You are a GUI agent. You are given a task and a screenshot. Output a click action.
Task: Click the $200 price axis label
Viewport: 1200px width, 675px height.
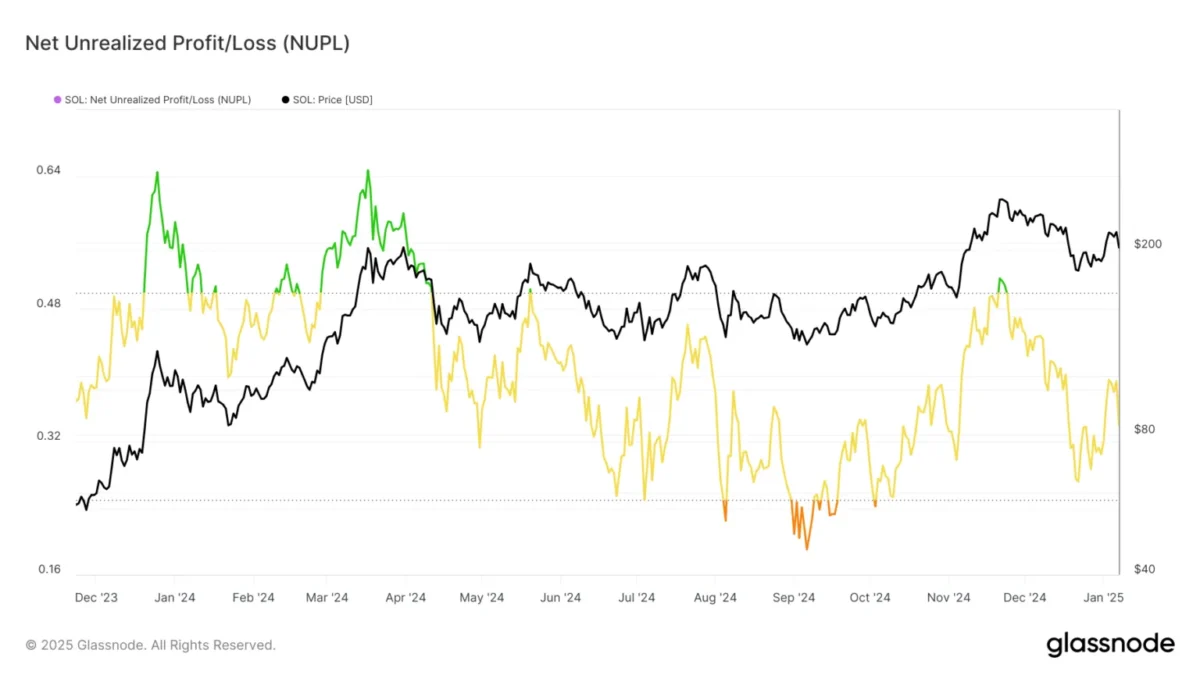coord(1148,245)
